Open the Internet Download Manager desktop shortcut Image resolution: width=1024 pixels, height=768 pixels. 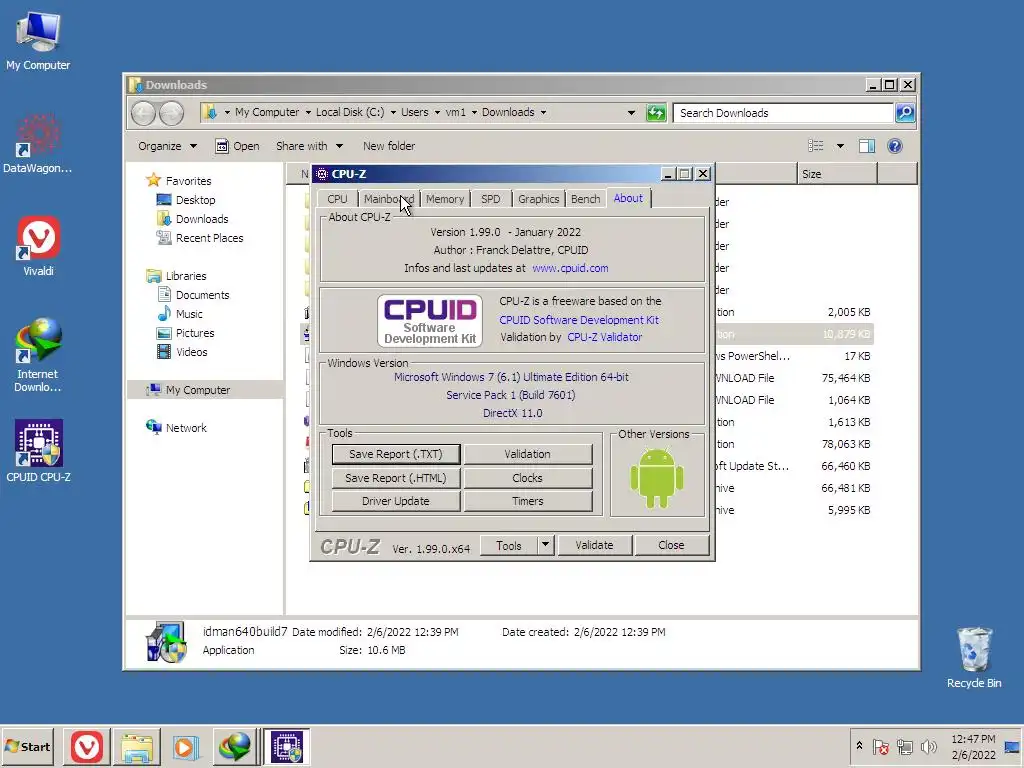[x=38, y=355]
